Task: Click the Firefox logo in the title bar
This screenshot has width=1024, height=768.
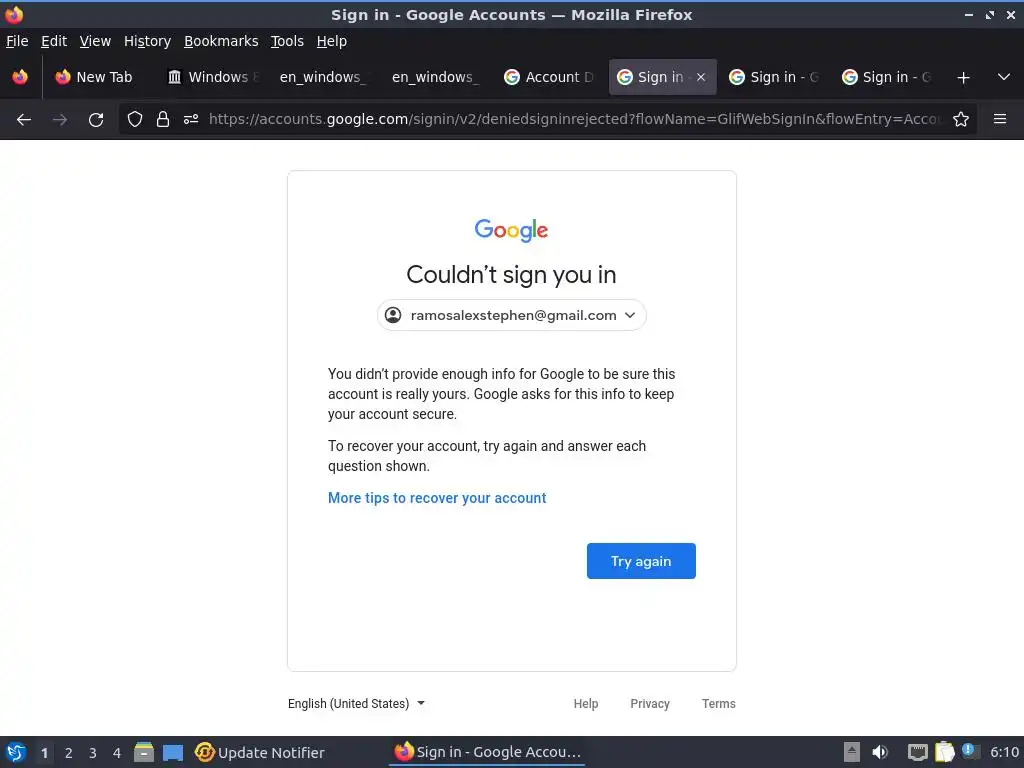Action: [14, 14]
